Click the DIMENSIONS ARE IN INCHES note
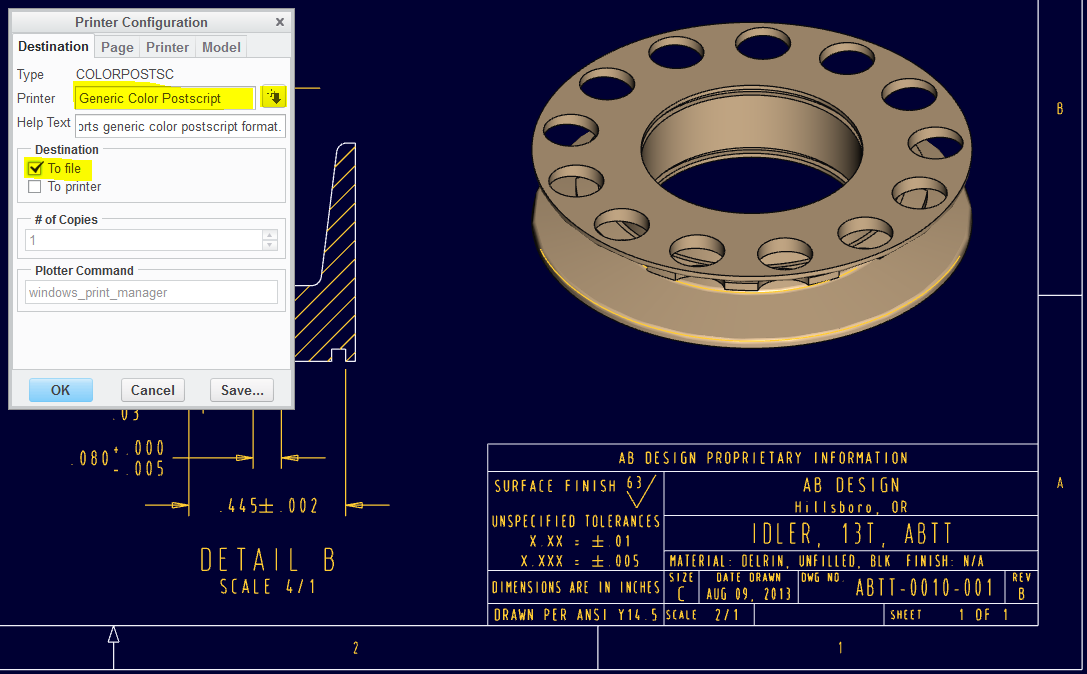This screenshot has width=1087, height=674. click(575, 587)
